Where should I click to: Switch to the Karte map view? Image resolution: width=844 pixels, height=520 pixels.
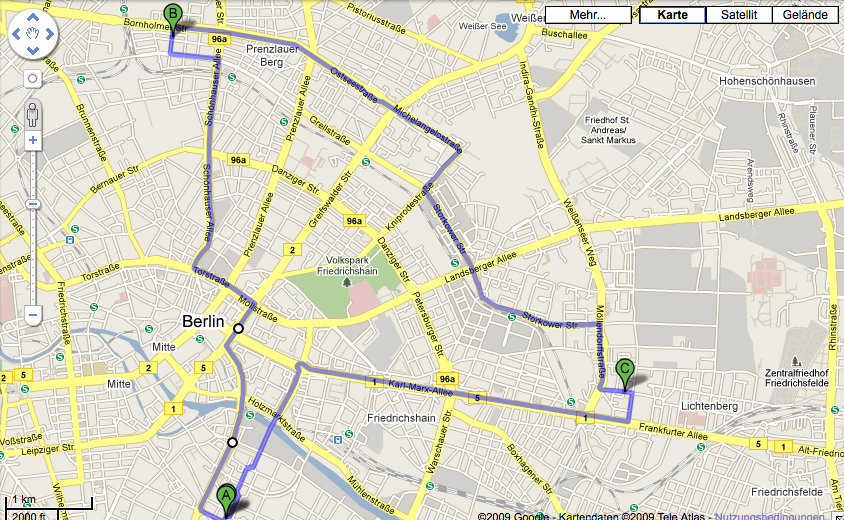click(x=672, y=15)
